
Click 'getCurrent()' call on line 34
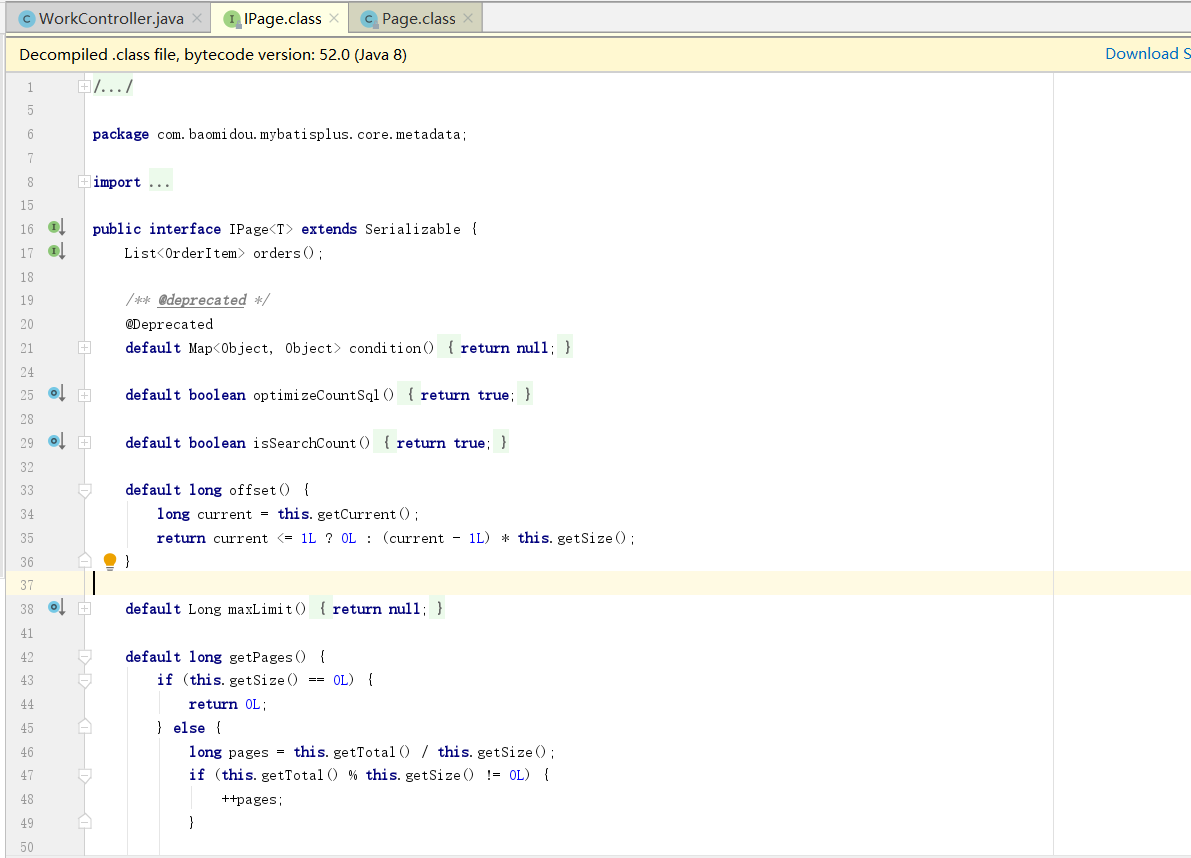(x=364, y=514)
